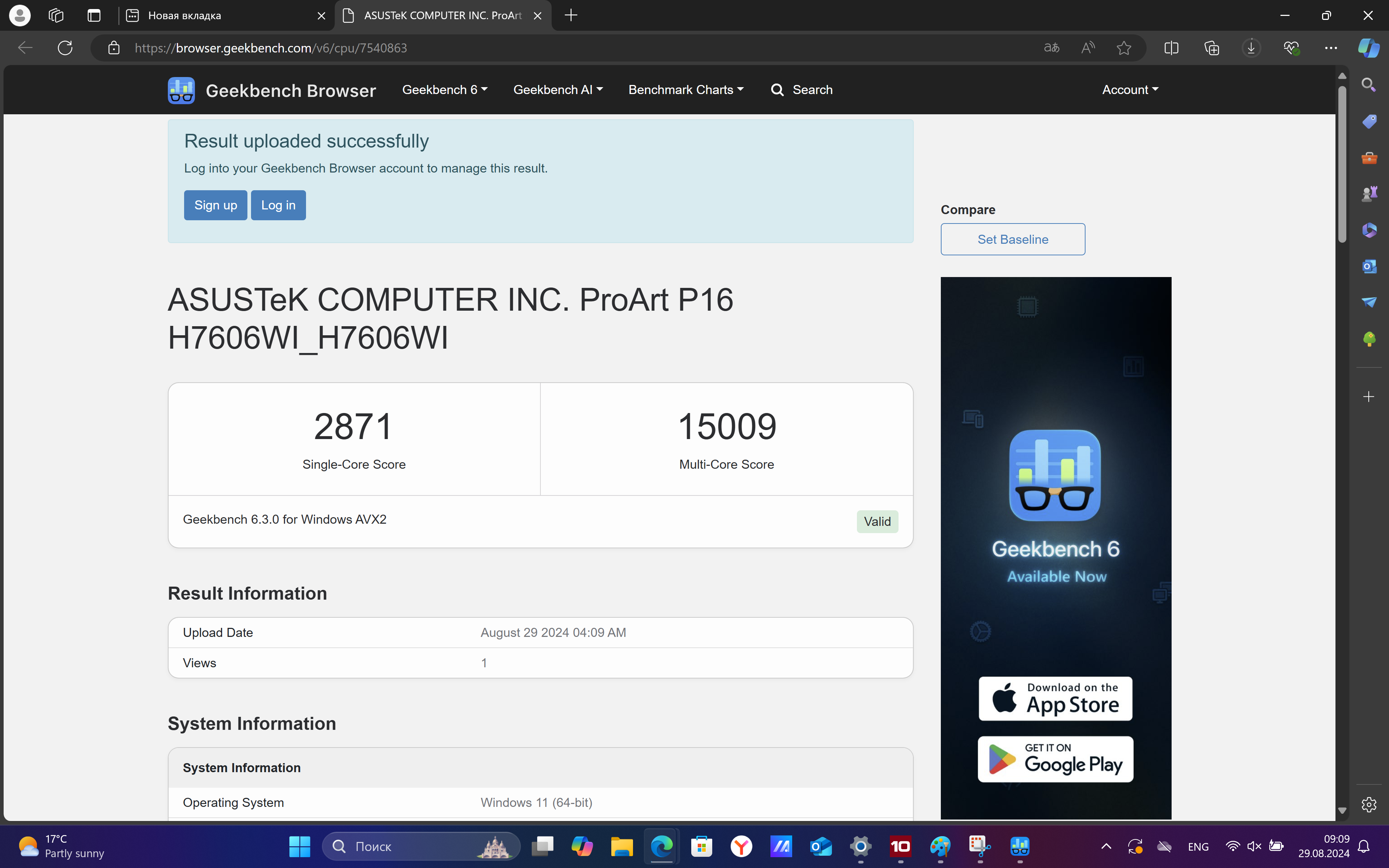Image resolution: width=1389 pixels, height=868 pixels.
Task: Open the Geekbench AI dropdown menu
Action: coord(557,90)
